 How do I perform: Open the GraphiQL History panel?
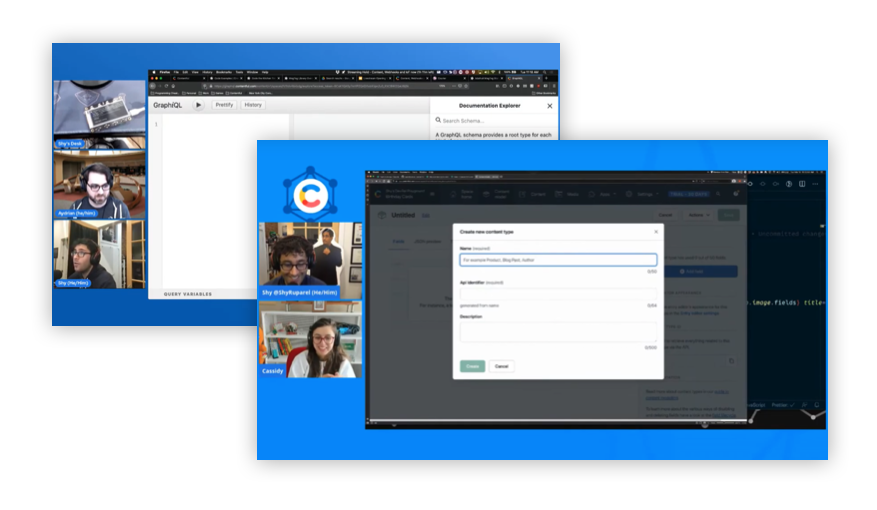[x=253, y=105]
